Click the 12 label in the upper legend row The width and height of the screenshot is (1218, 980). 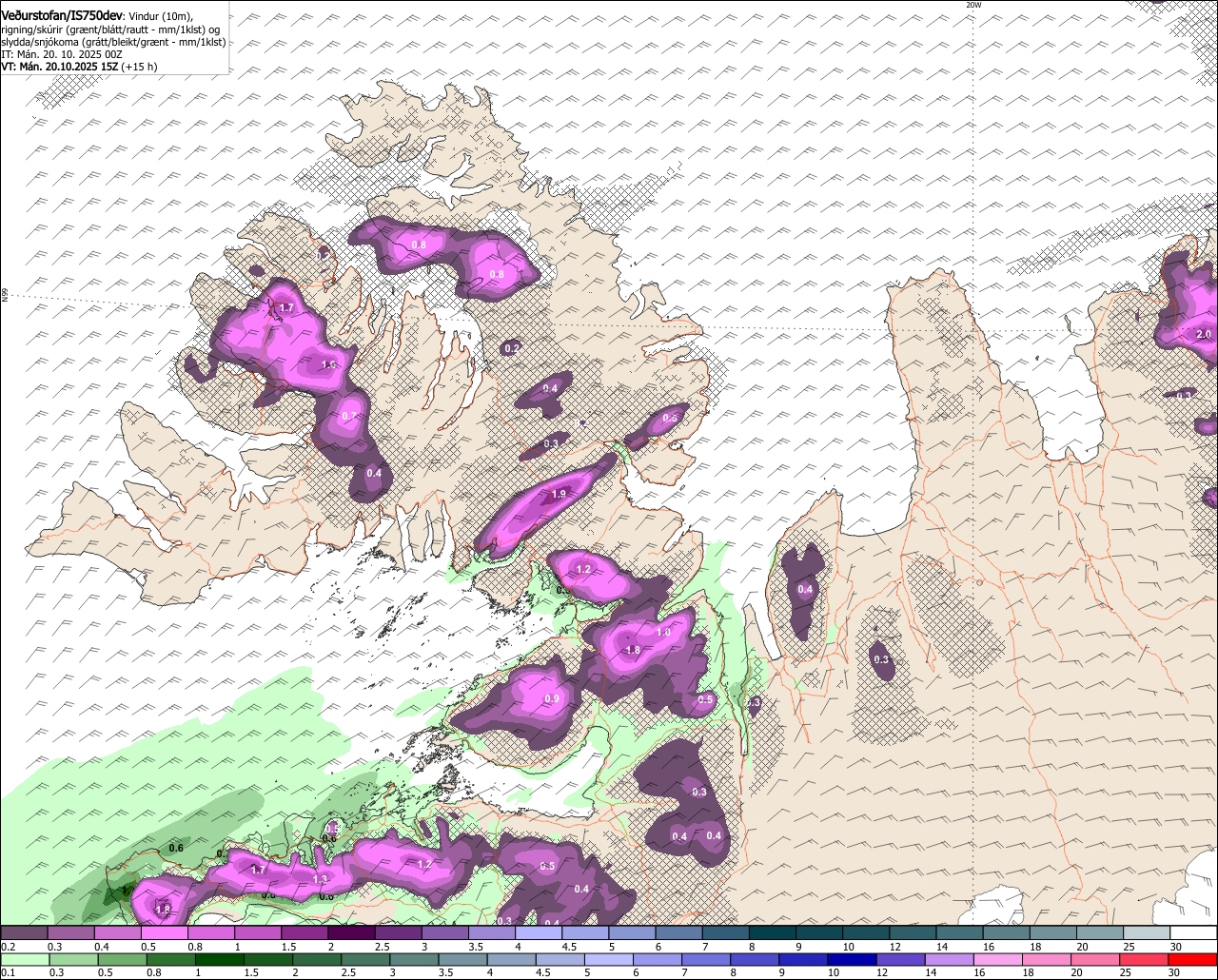pyautogui.click(x=895, y=947)
